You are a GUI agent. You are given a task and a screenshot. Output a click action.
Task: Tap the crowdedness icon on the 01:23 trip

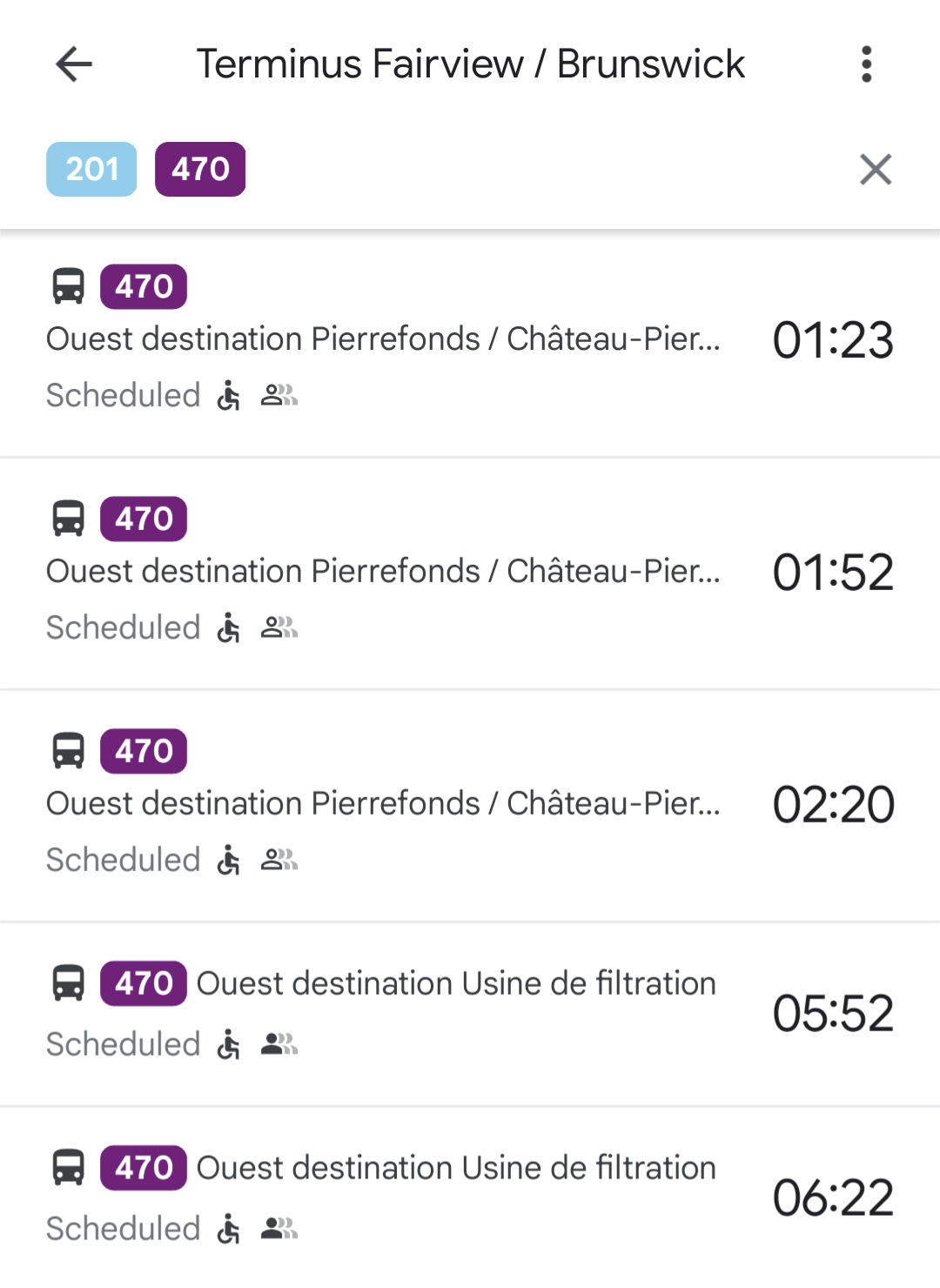[x=279, y=395]
